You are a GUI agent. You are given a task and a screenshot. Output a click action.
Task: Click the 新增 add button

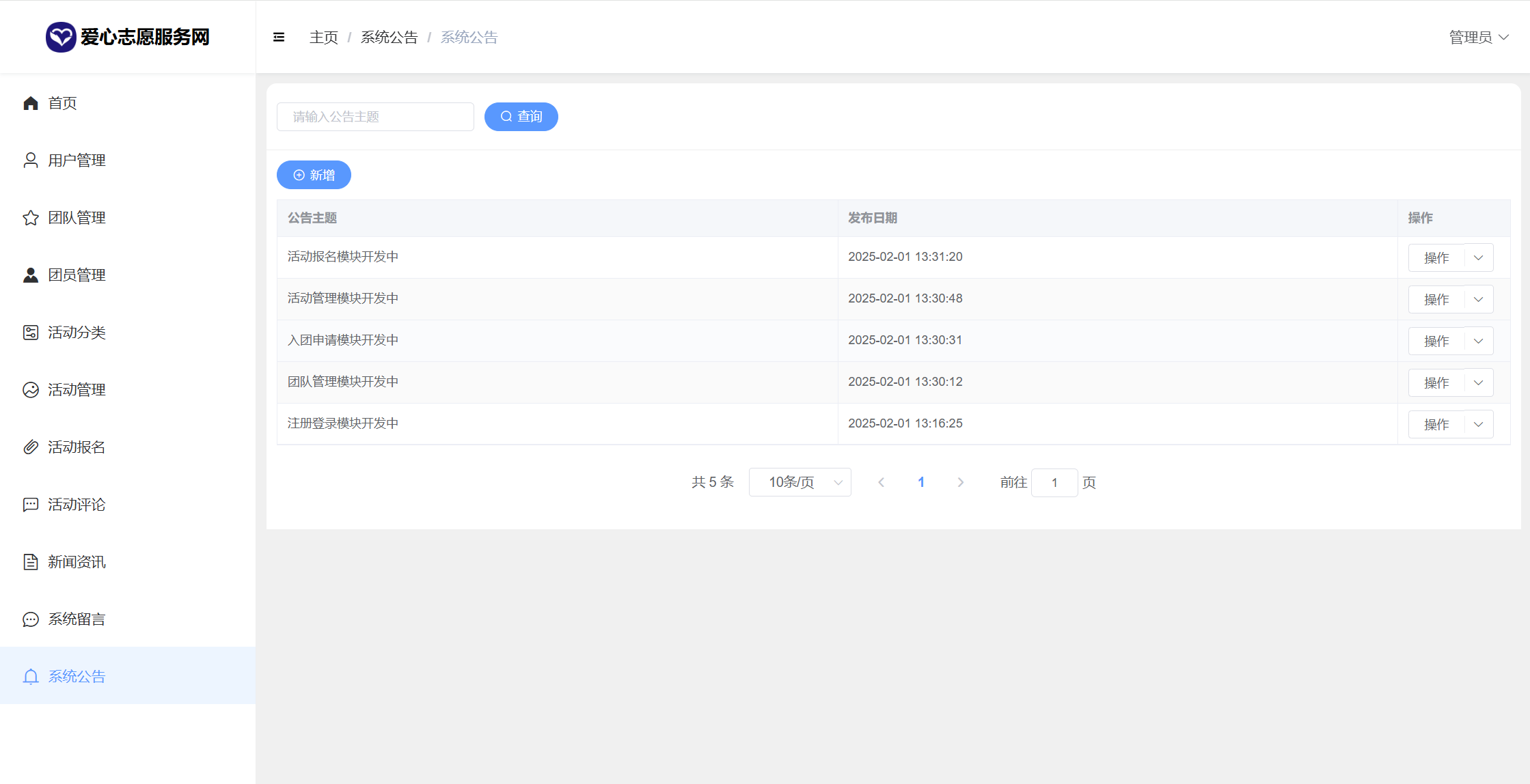pos(314,176)
